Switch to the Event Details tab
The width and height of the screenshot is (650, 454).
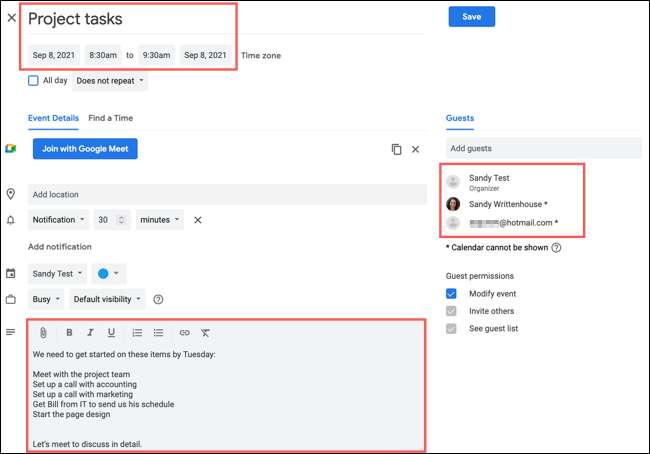(x=53, y=118)
